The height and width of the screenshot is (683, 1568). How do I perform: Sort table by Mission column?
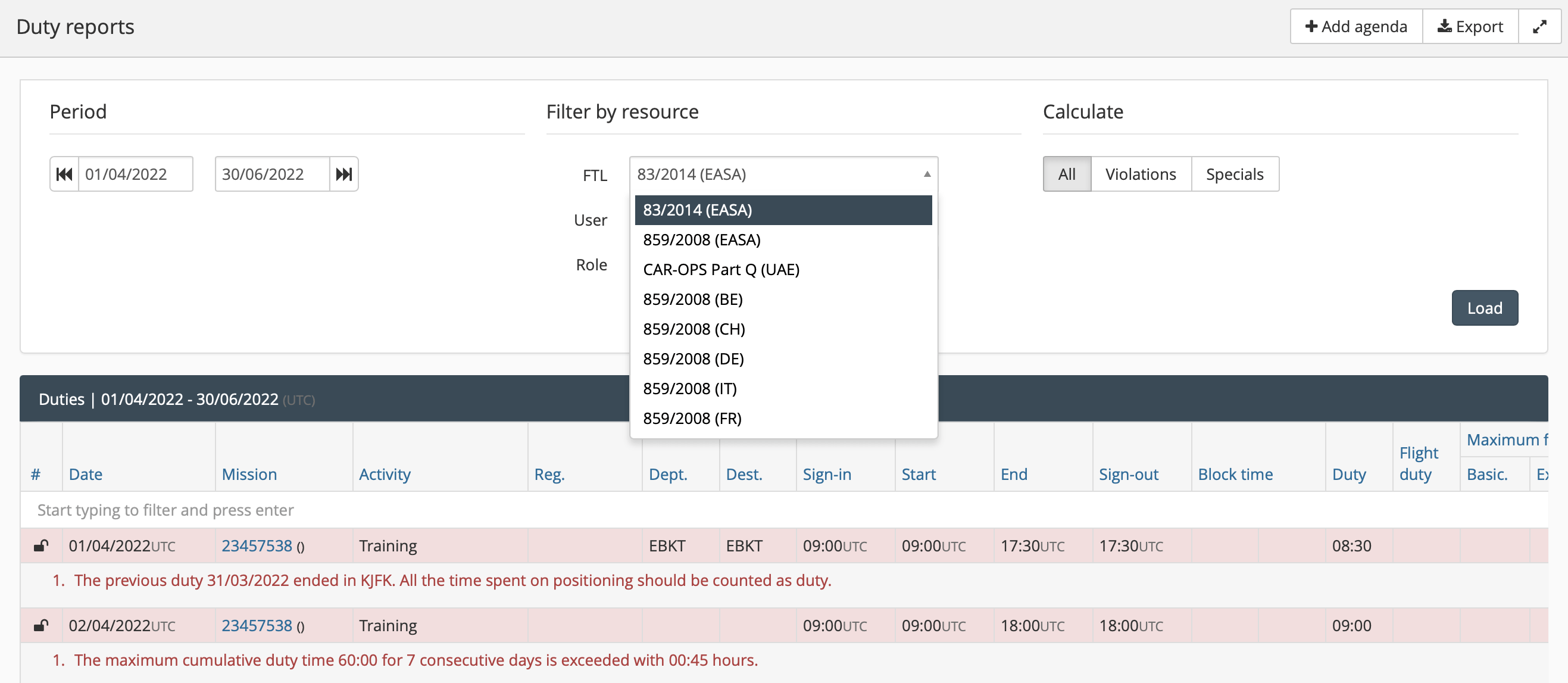(x=249, y=474)
